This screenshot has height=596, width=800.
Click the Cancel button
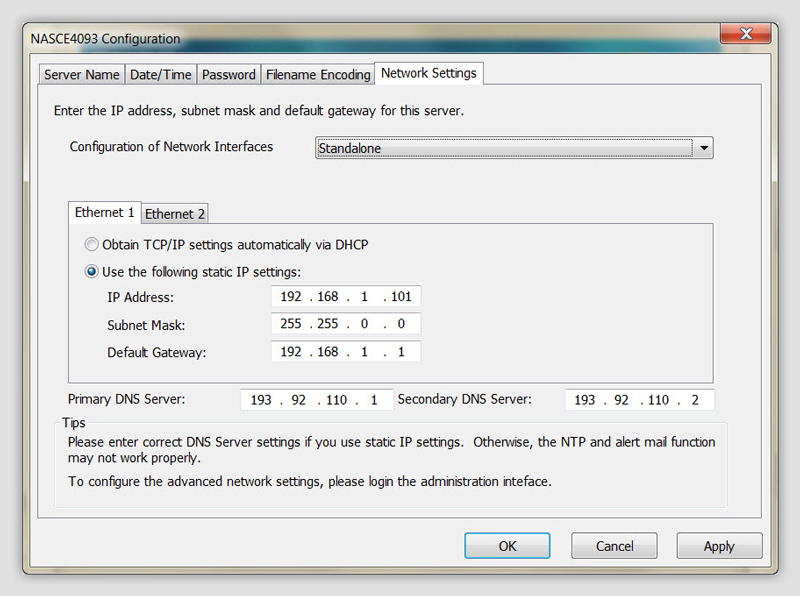pos(614,546)
